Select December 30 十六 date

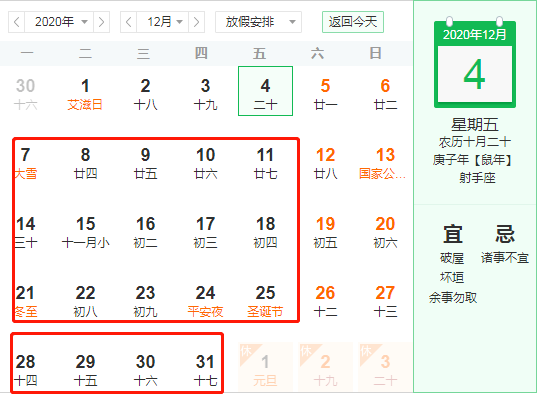(145, 370)
